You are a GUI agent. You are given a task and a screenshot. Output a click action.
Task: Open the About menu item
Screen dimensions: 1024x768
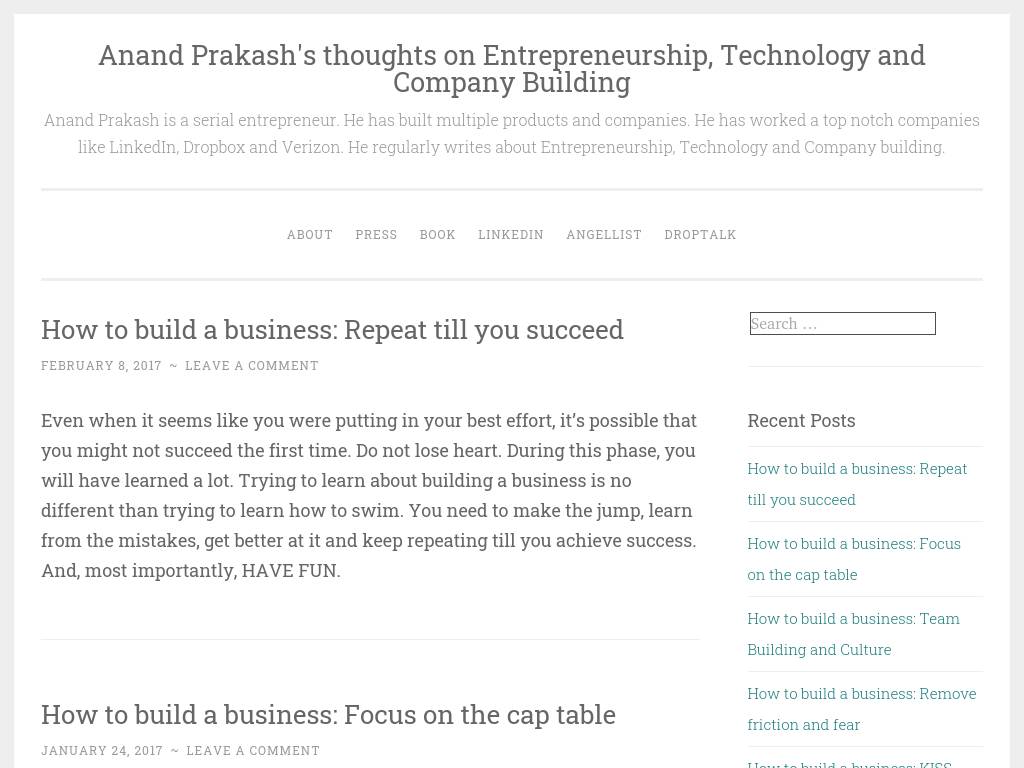click(310, 234)
